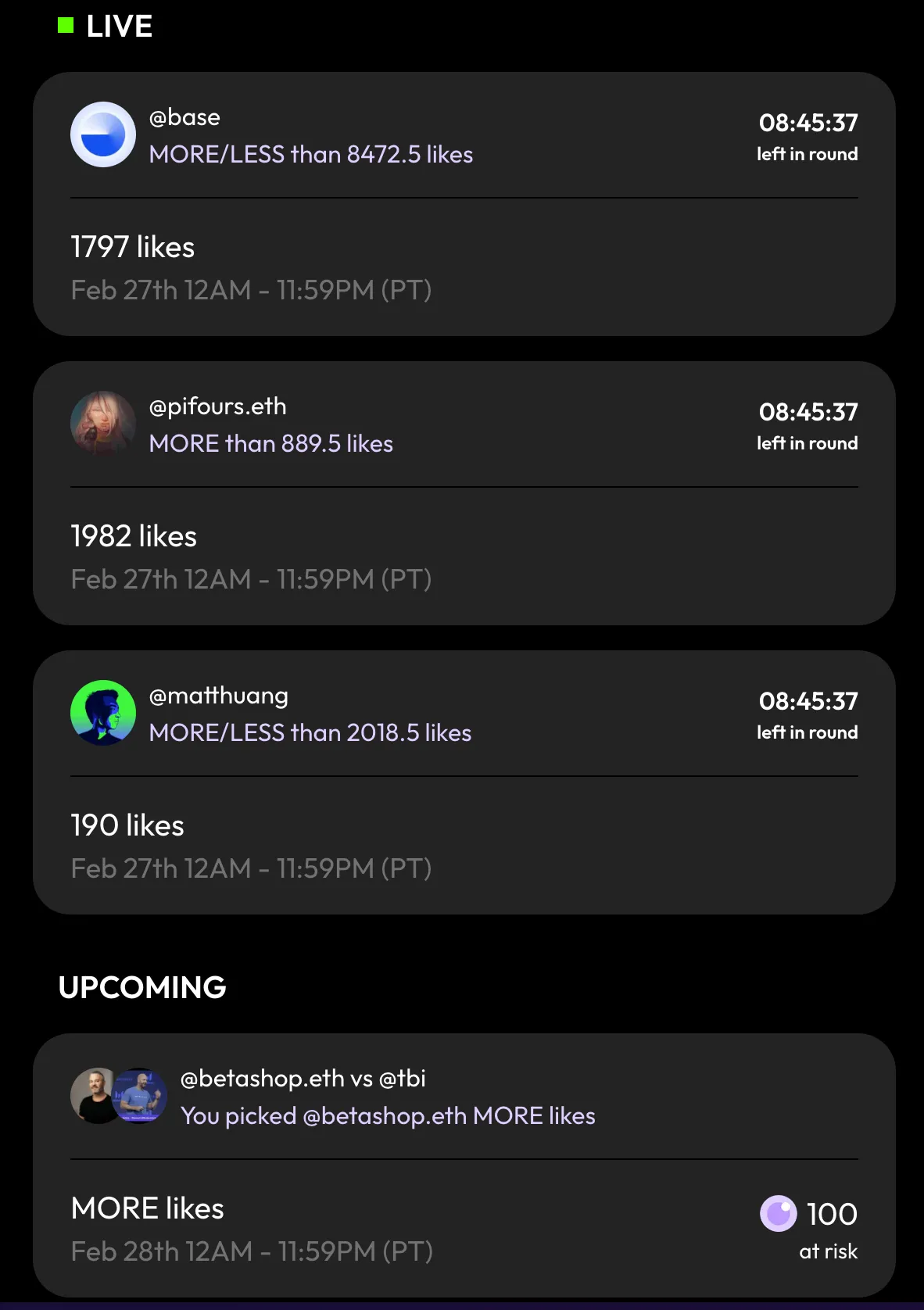Click the 190 likes count
Image resolution: width=924 pixels, height=1310 pixels.
(127, 825)
